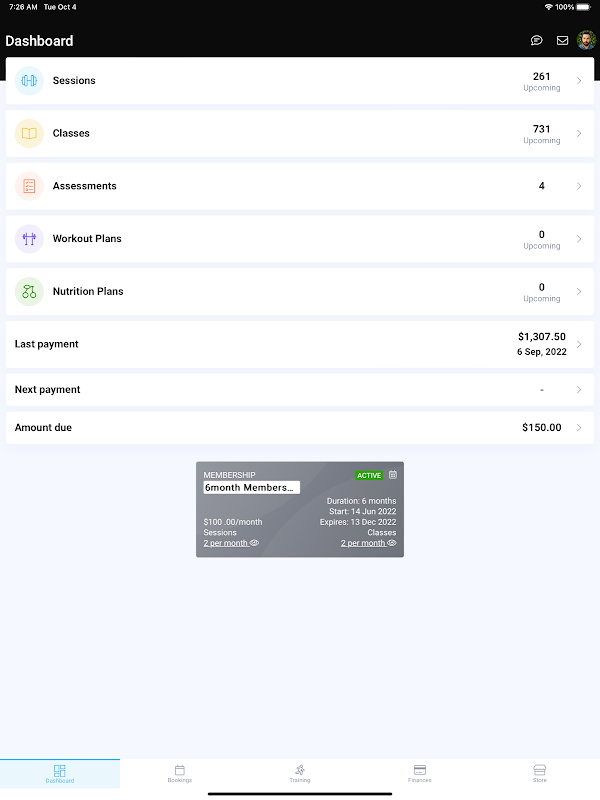This screenshot has height=800, width=600.
Task: Switch to the Finances tab
Action: click(x=420, y=773)
